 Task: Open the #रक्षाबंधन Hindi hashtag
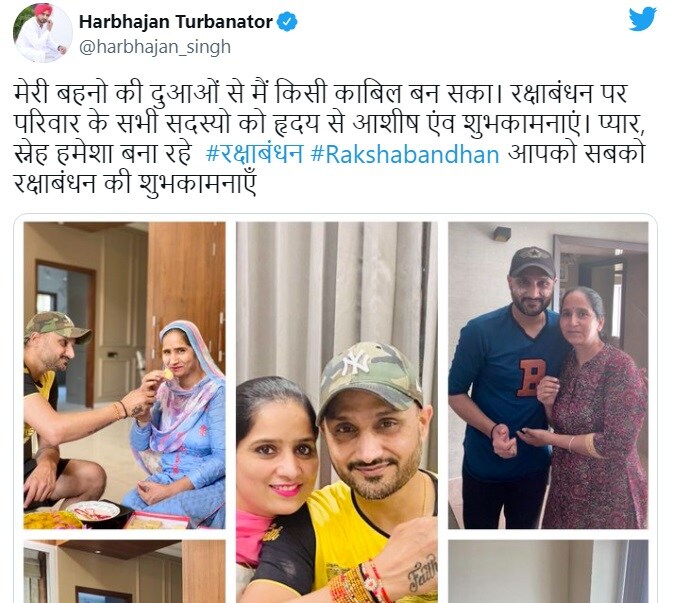click(x=254, y=154)
